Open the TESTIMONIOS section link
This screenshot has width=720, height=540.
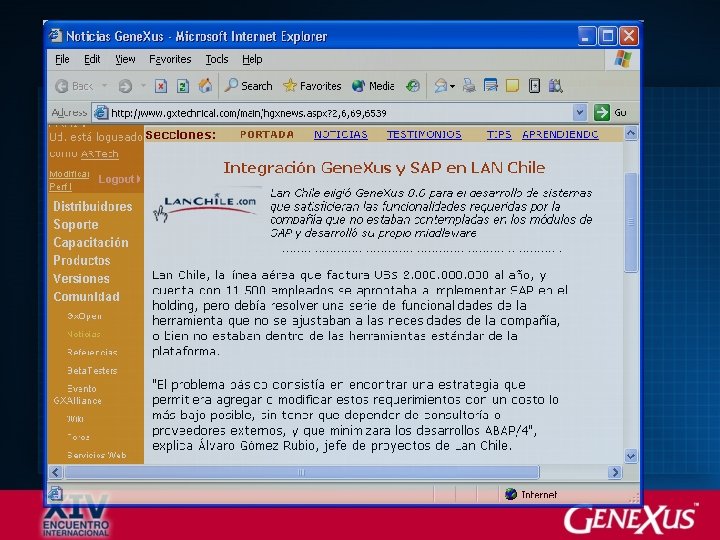click(x=424, y=135)
